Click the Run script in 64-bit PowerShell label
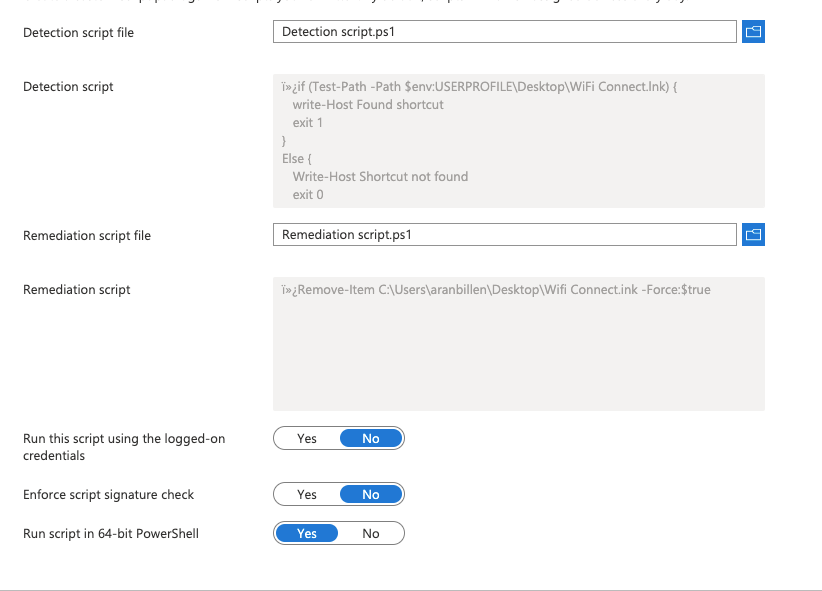This screenshot has width=822, height=591. pos(112,533)
